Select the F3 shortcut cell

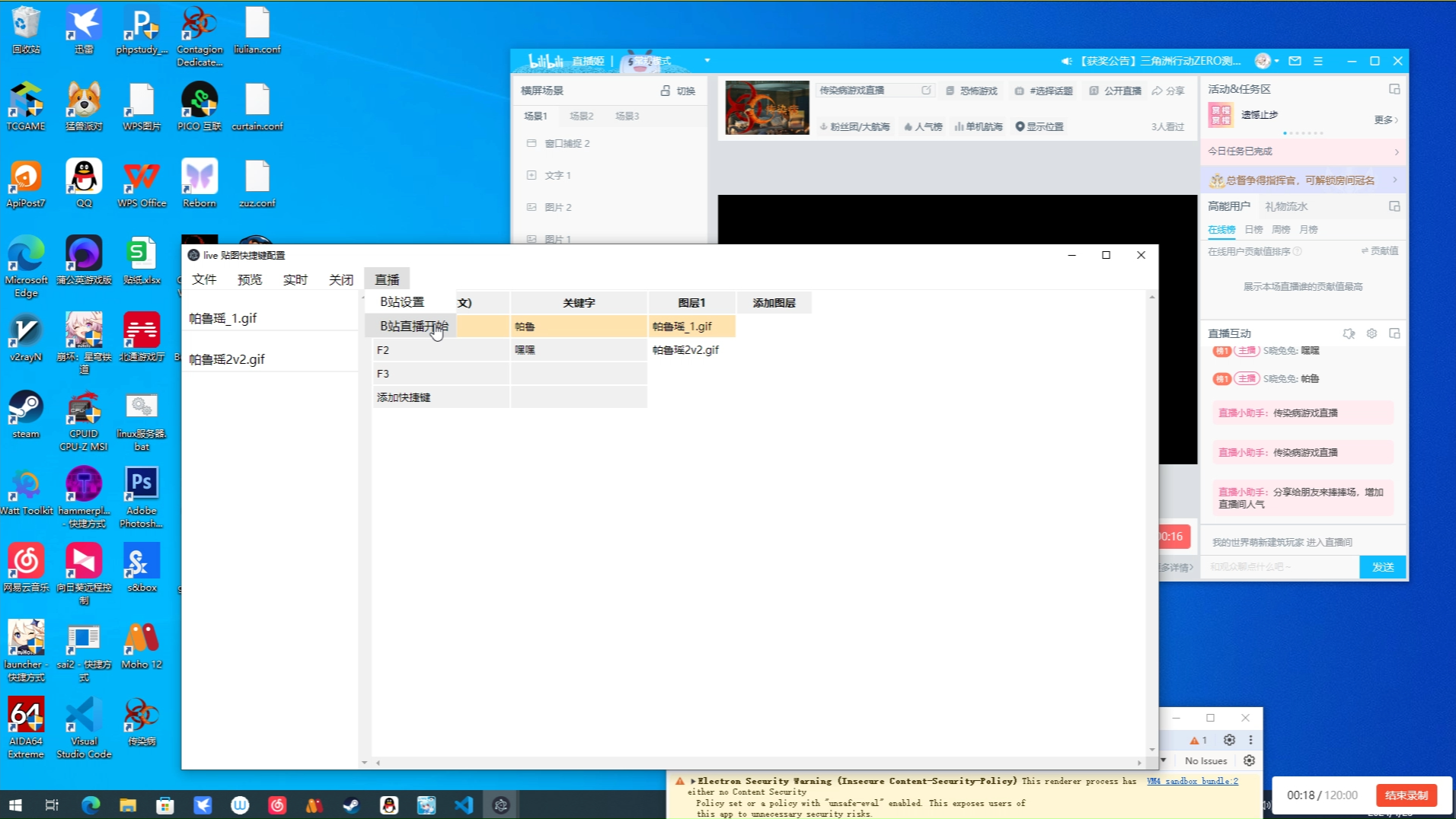click(441, 374)
